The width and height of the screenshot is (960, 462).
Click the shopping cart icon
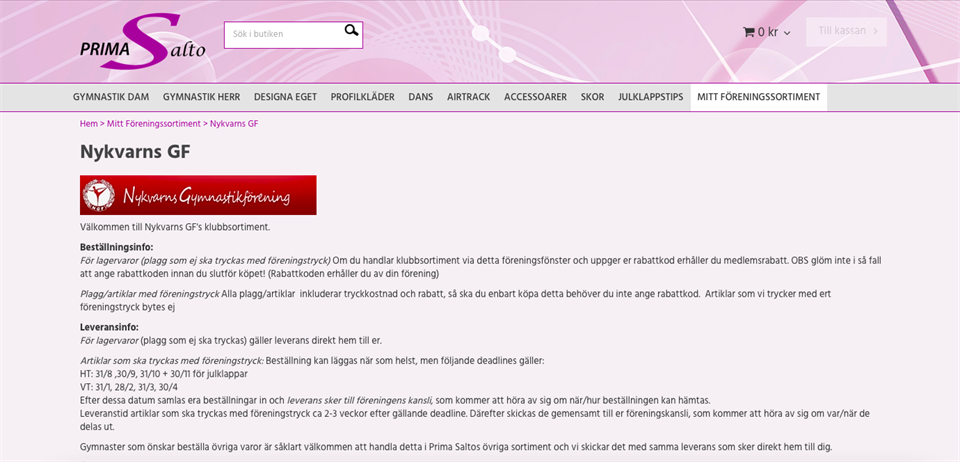click(748, 32)
